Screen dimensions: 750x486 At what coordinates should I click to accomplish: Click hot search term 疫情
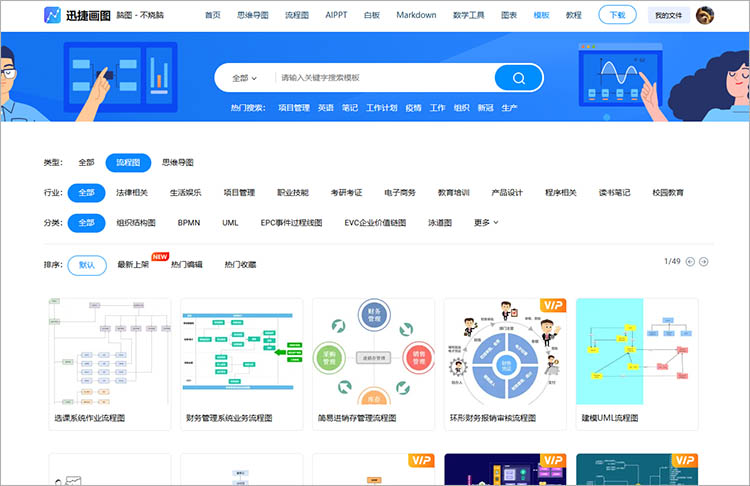[x=413, y=108]
